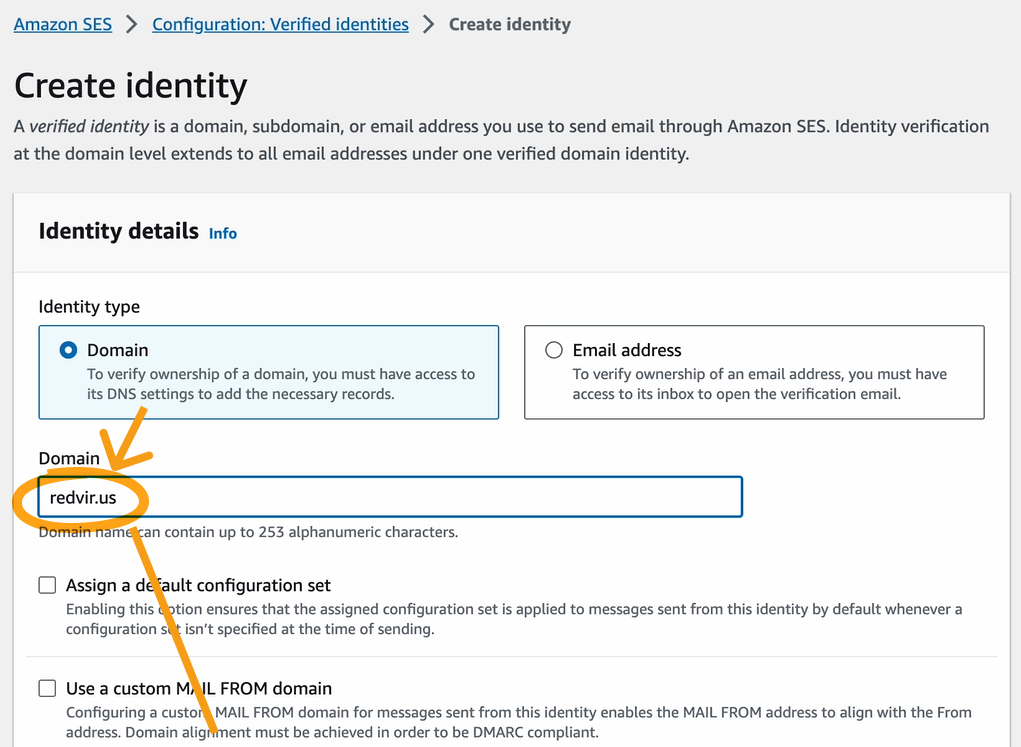Image resolution: width=1021 pixels, height=747 pixels.
Task: Select the Email address radio button
Action: pyautogui.click(x=553, y=350)
